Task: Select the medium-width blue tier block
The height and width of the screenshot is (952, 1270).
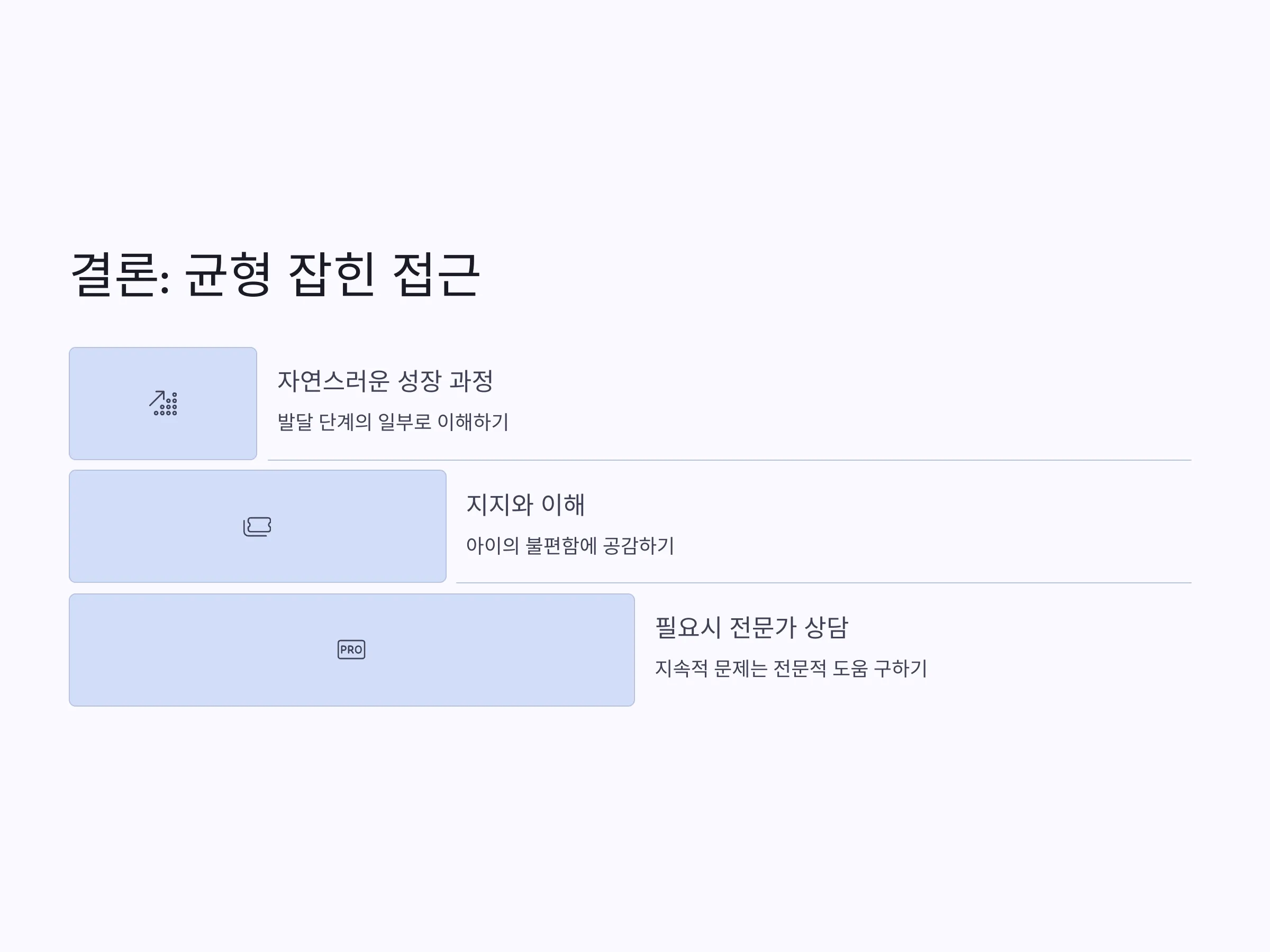Action: pos(258,526)
